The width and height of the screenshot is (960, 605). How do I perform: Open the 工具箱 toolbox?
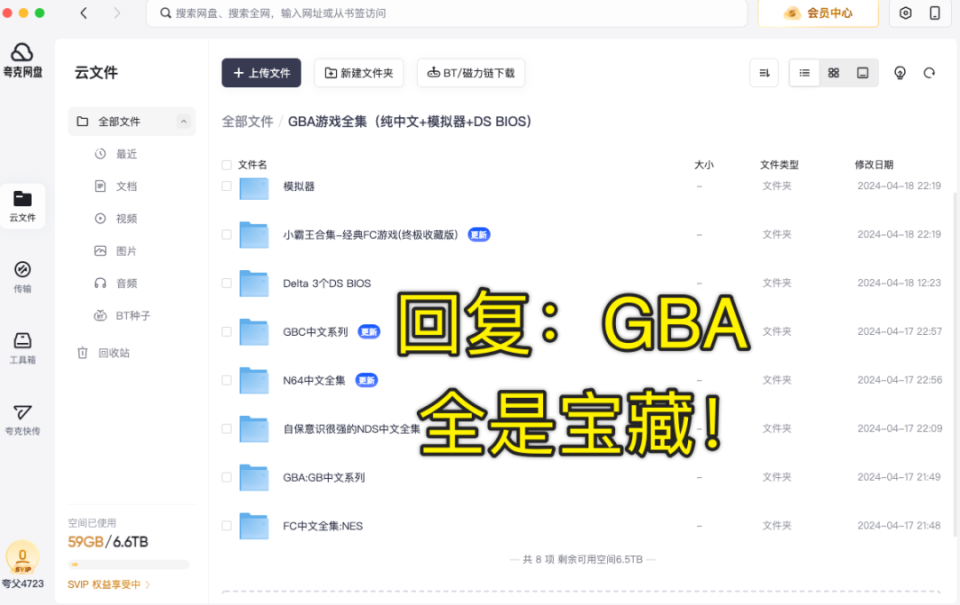23,348
